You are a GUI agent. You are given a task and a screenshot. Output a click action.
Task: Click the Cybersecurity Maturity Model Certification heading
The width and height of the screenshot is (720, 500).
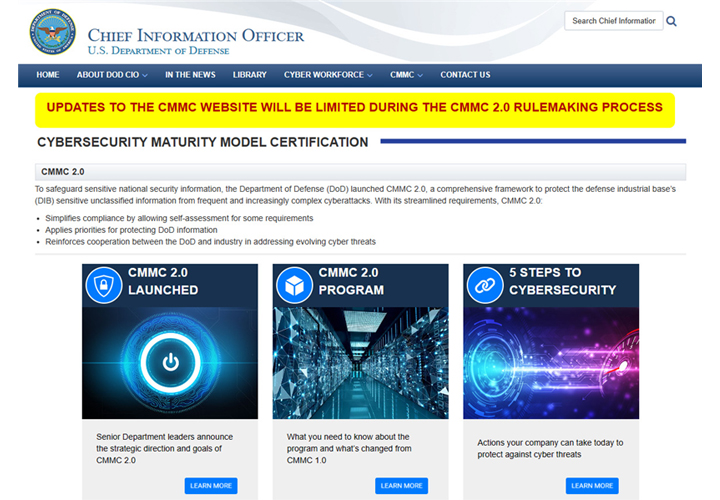coord(202,142)
